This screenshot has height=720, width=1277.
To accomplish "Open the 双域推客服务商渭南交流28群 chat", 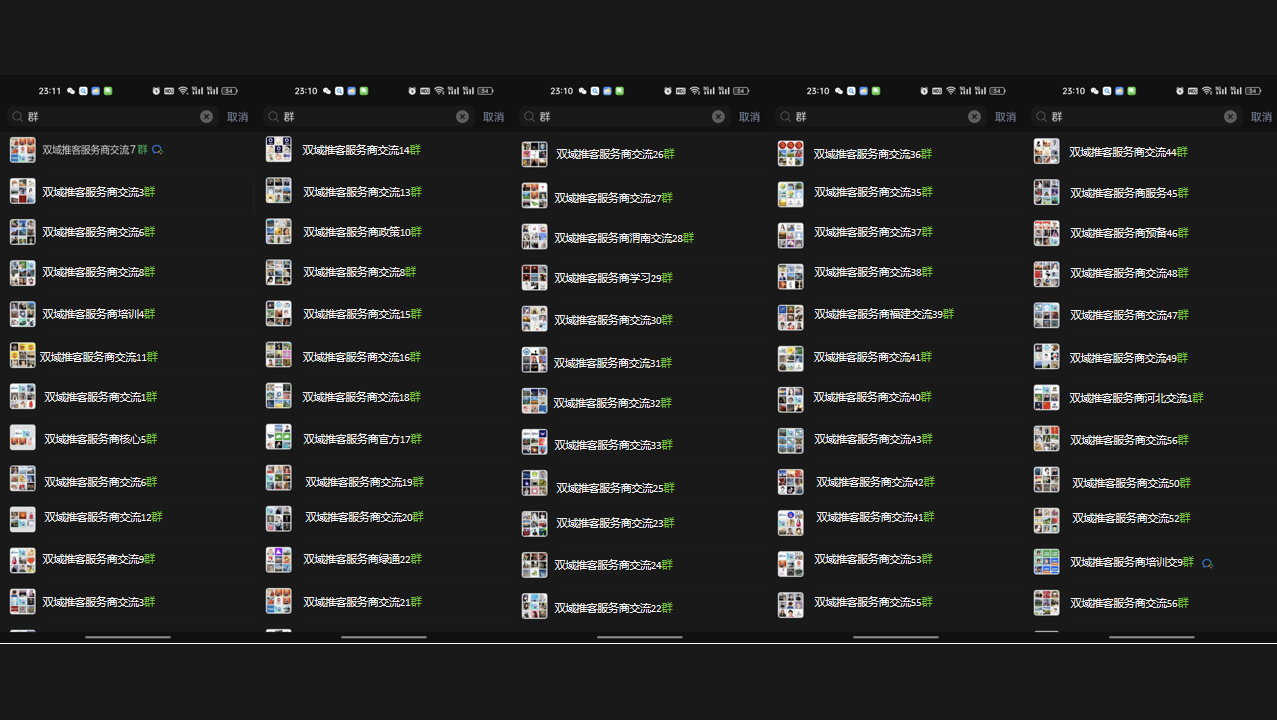I will (623, 238).
